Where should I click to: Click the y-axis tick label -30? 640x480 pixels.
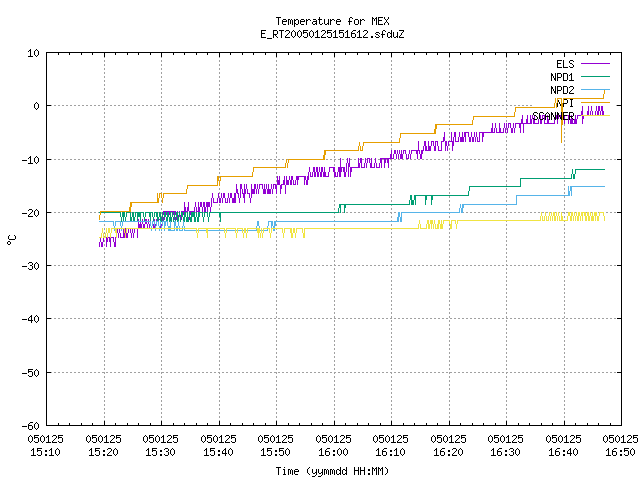click(31, 266)
